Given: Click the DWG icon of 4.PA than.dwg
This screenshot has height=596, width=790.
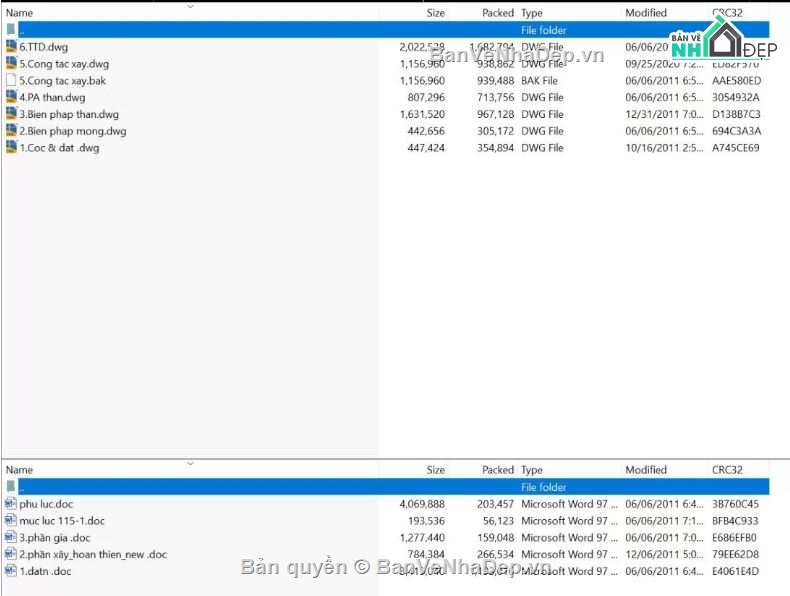Looking at the screenshot, I should point(11,97).
